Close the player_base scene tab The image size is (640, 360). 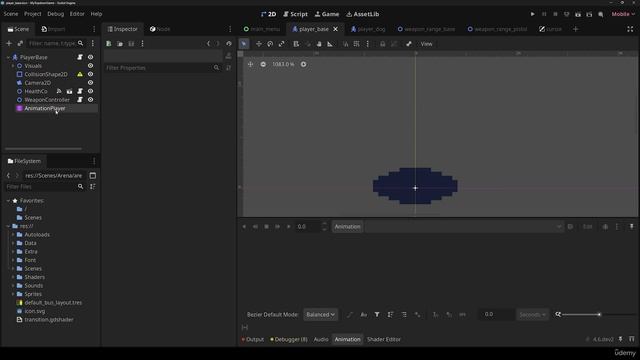336,29
